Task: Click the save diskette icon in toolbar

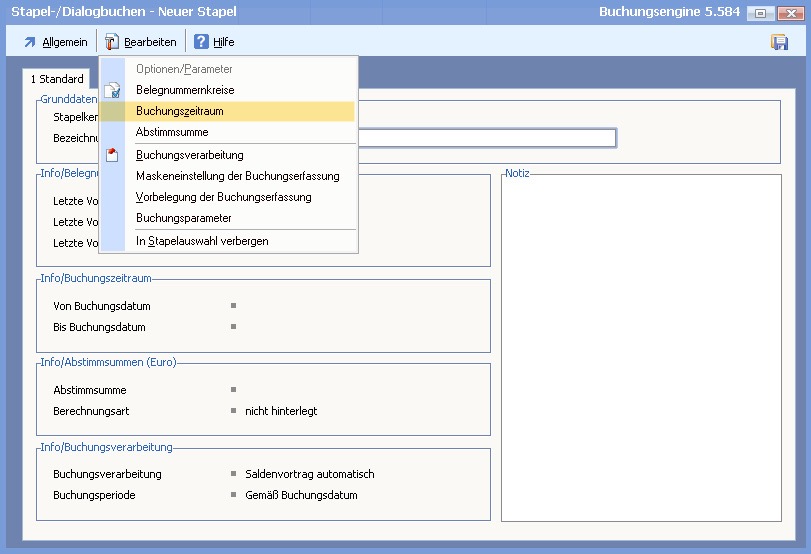Action: click(x=779, y=42)
